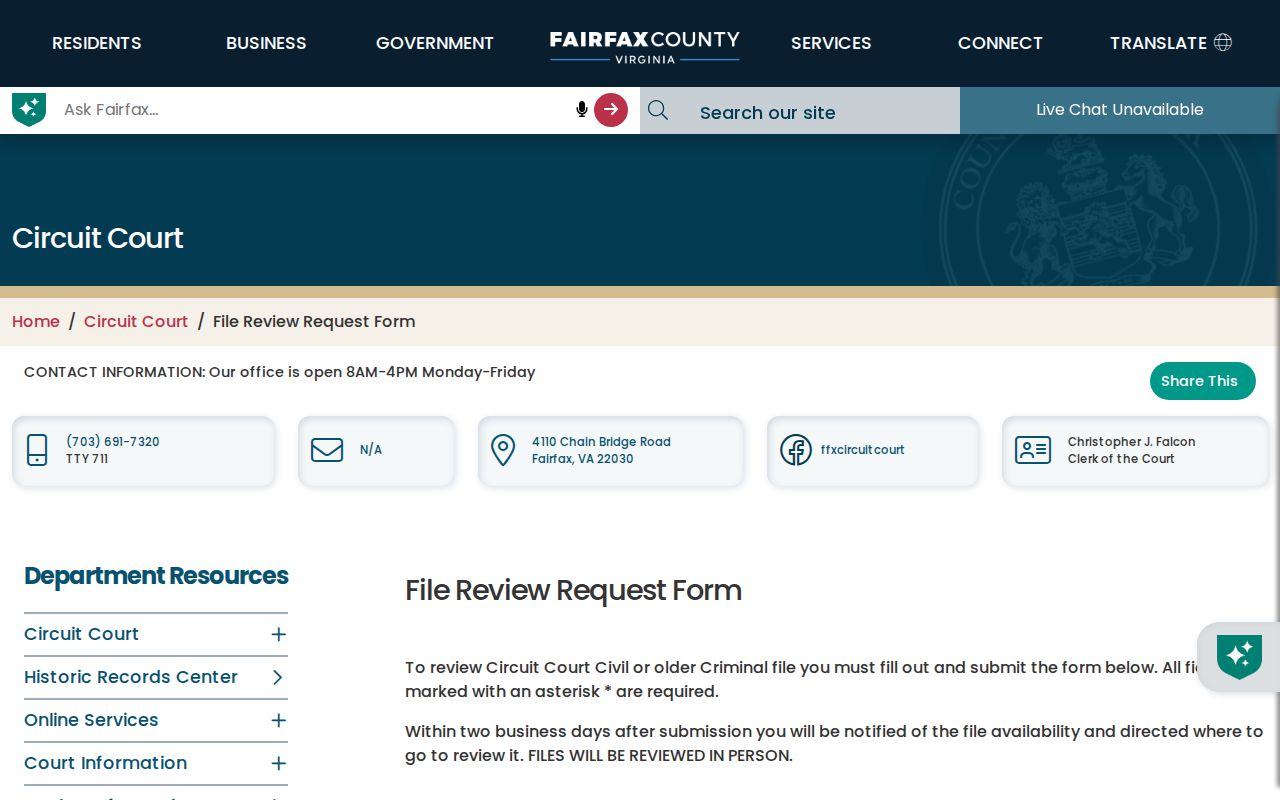Open ffxcircuitcourt Facebook link

point(862,450)
